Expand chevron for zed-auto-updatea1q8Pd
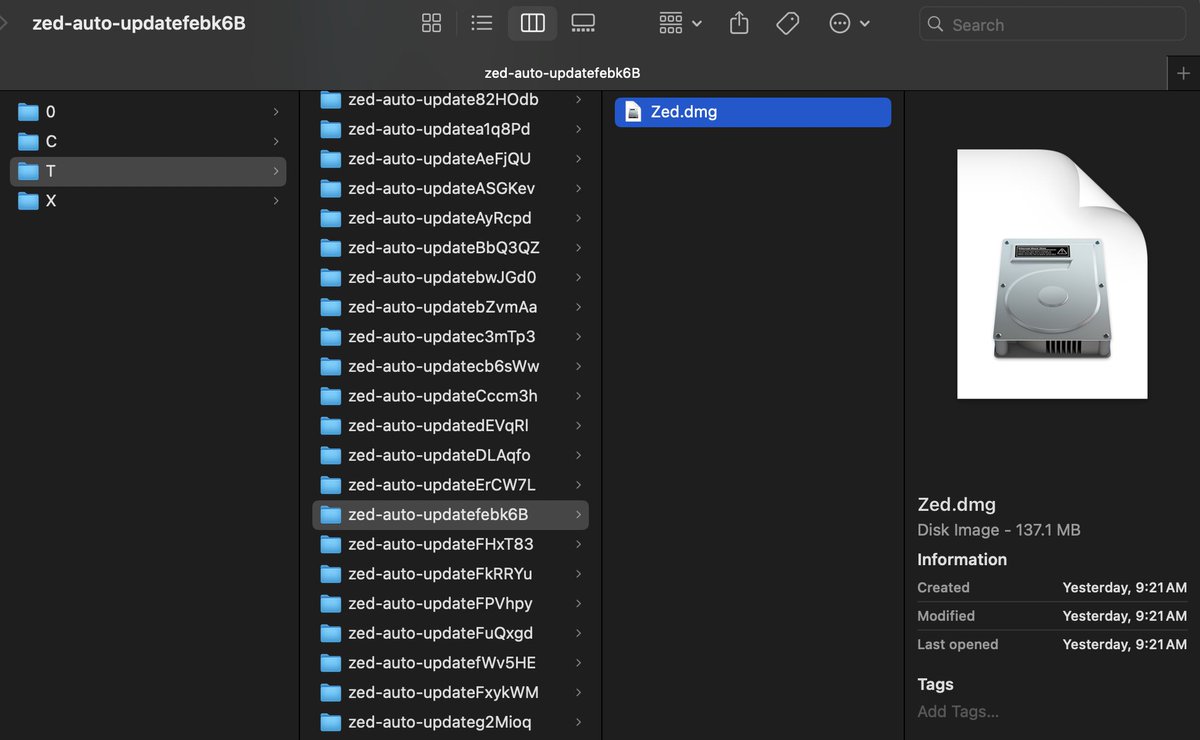 click(579, 129)
